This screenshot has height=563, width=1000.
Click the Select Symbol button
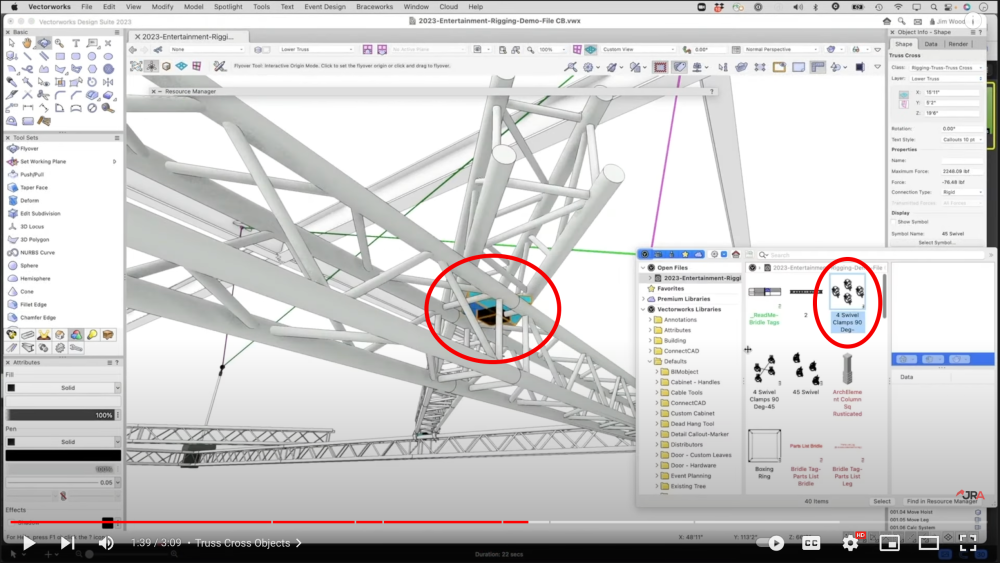point(937,243)
